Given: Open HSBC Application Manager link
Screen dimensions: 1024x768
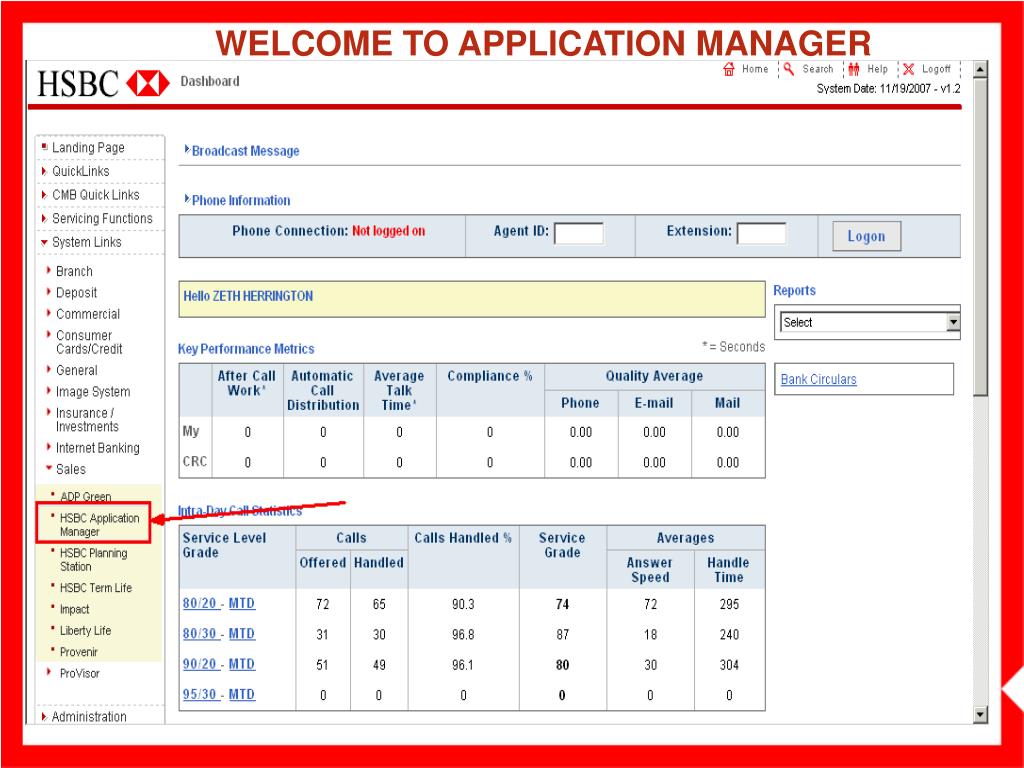Looking at the screenshot, I should pos(99,524).
